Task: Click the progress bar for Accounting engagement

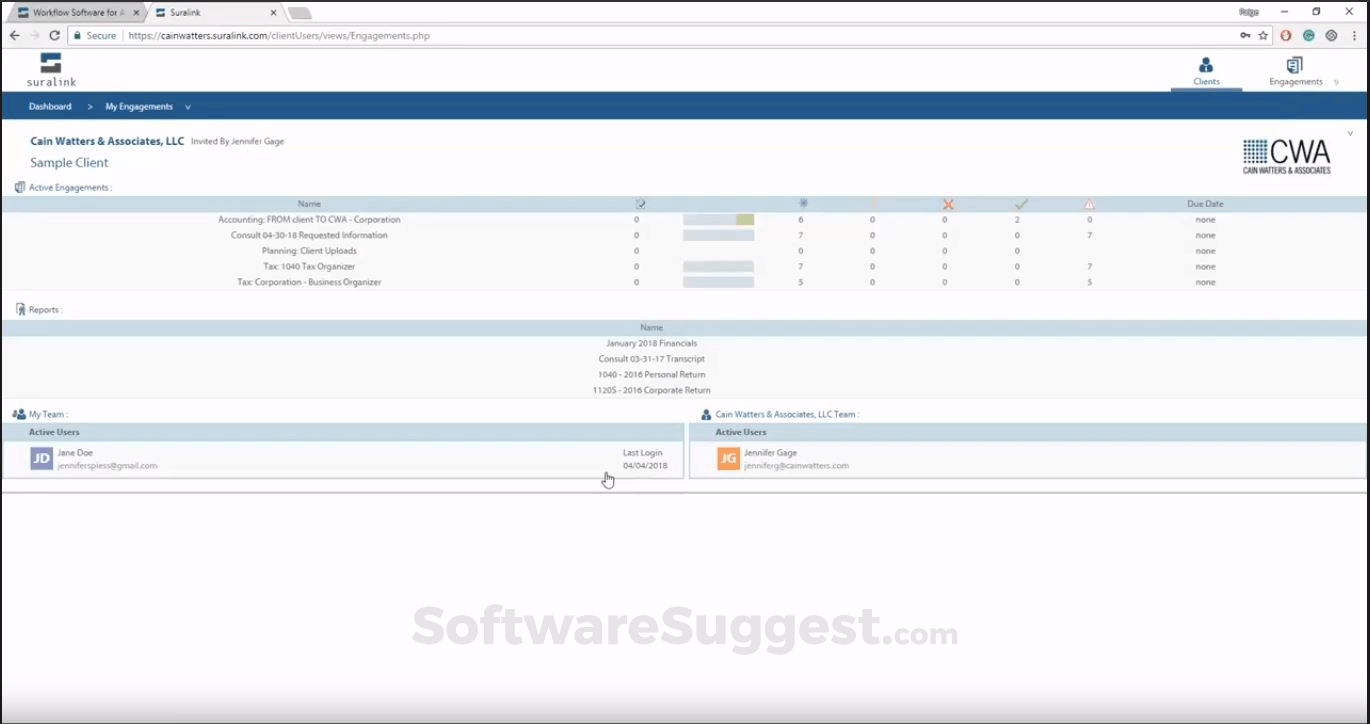Action: (x=718, y=219)
